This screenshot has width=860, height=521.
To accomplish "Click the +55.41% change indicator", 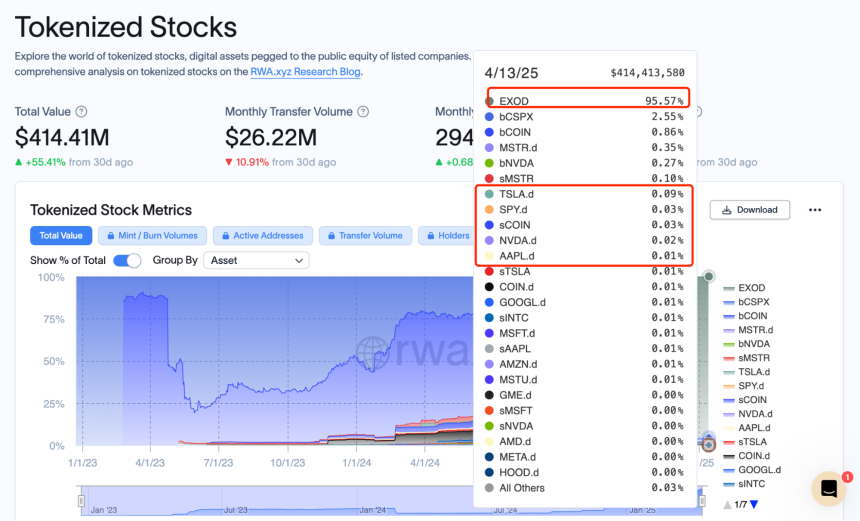I will 40,162.
